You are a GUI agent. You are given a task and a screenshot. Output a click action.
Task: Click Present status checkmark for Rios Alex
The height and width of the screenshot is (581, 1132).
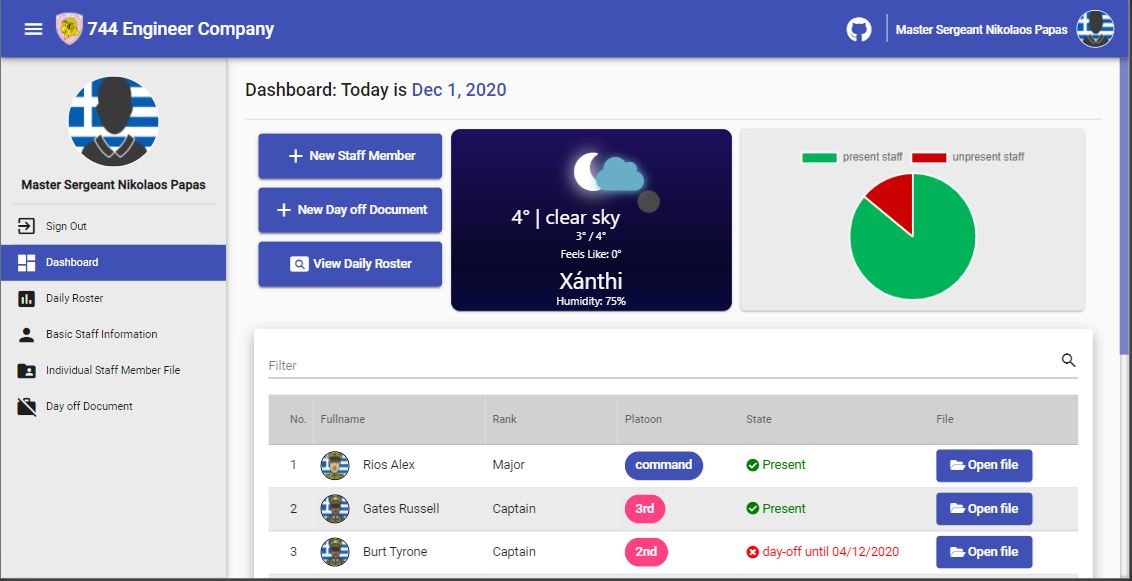point(752,466)
